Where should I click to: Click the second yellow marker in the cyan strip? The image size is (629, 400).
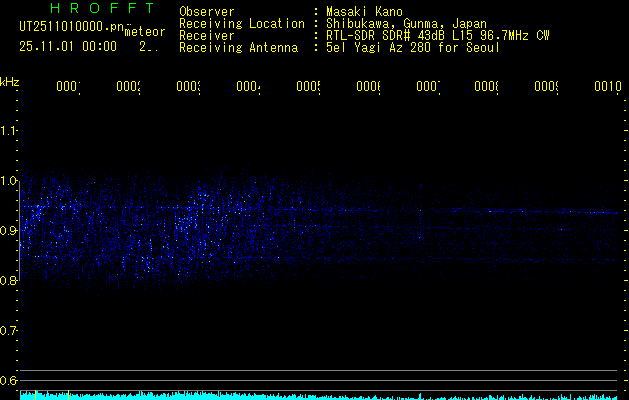tap(68, 395)
